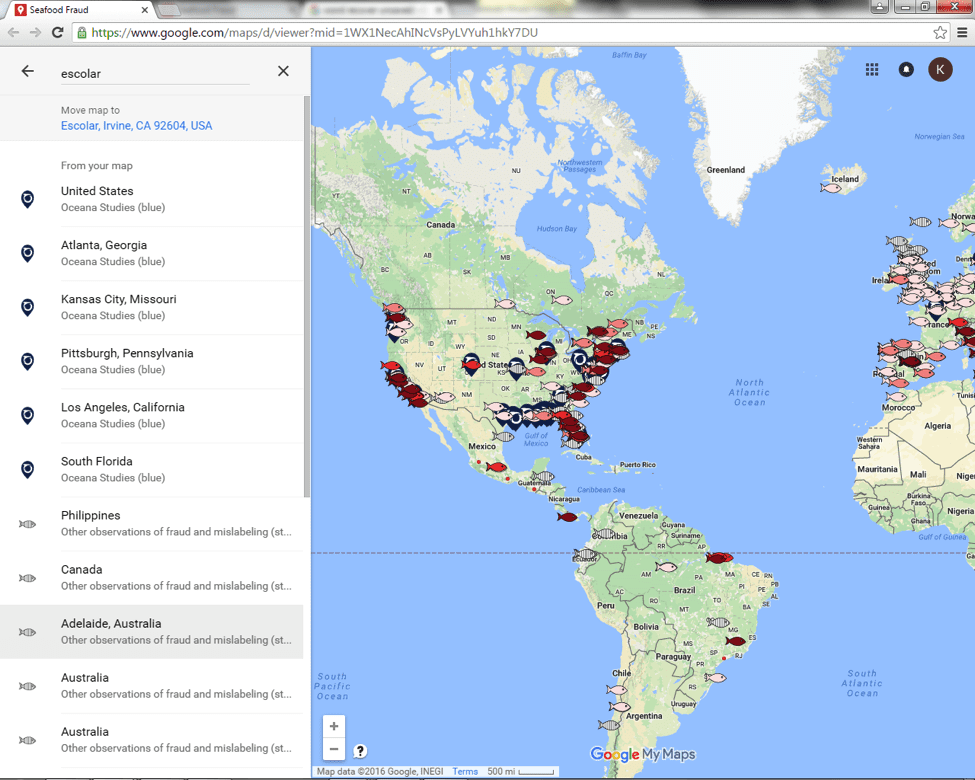Select the pink fish marker in Morocco

[x=896, y=397]
